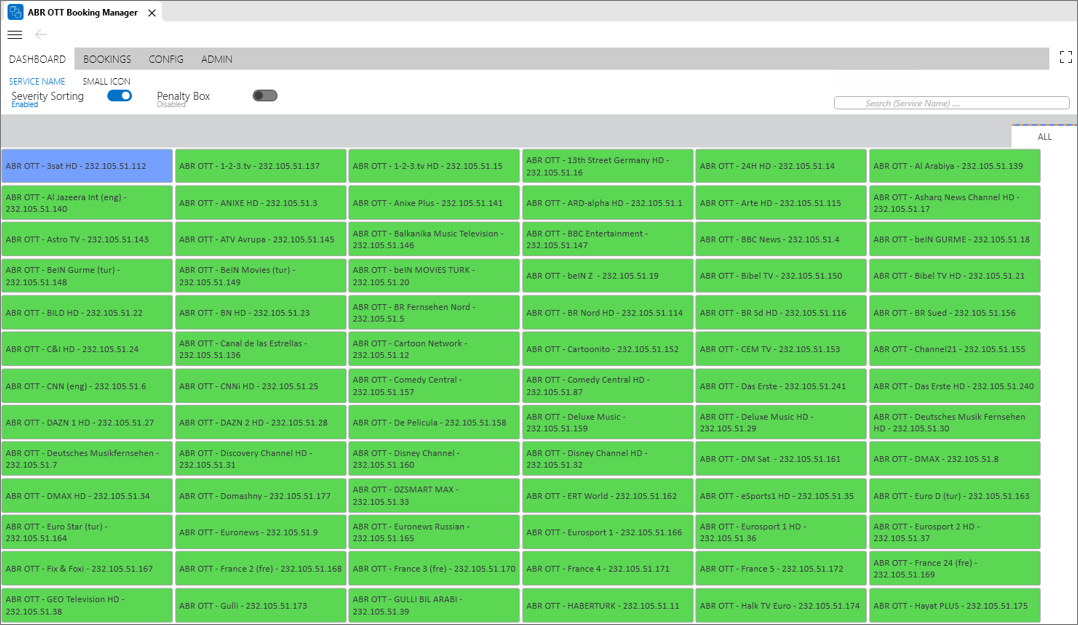
Task: Close the ABR OTT Booking Manager tab
Action: tap(152, 13)
